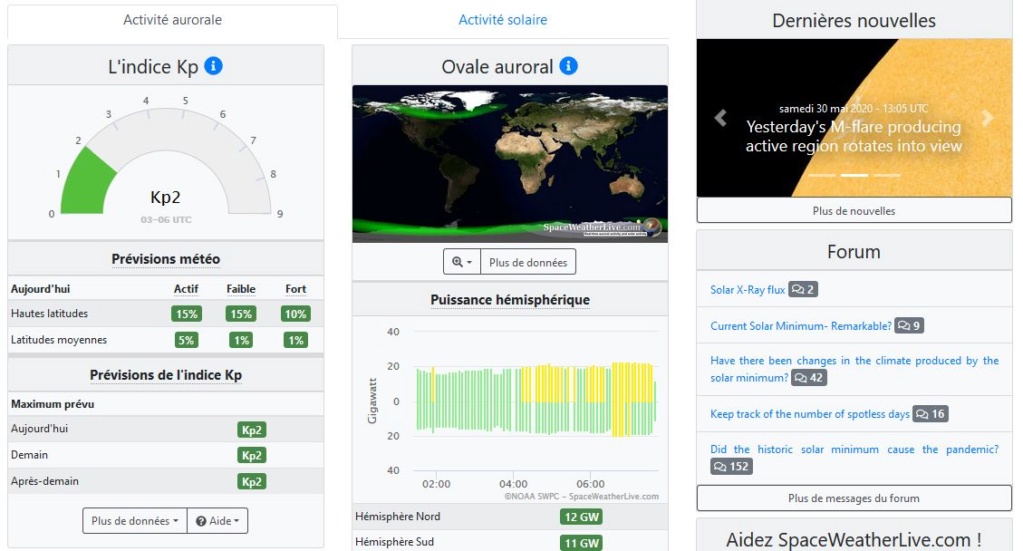Click the 1% Fort badge for Latitudes moyennes

(296, 340)
